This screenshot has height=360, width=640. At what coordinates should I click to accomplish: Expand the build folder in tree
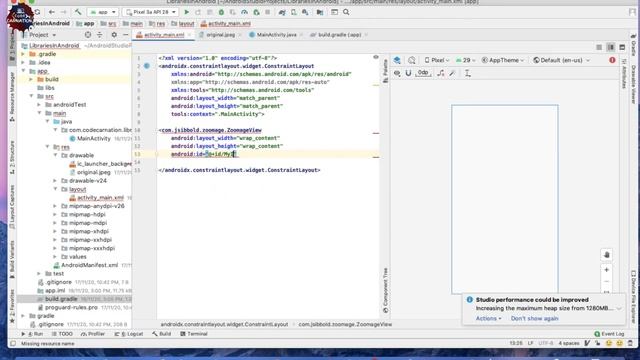click(x=31, y=79)
